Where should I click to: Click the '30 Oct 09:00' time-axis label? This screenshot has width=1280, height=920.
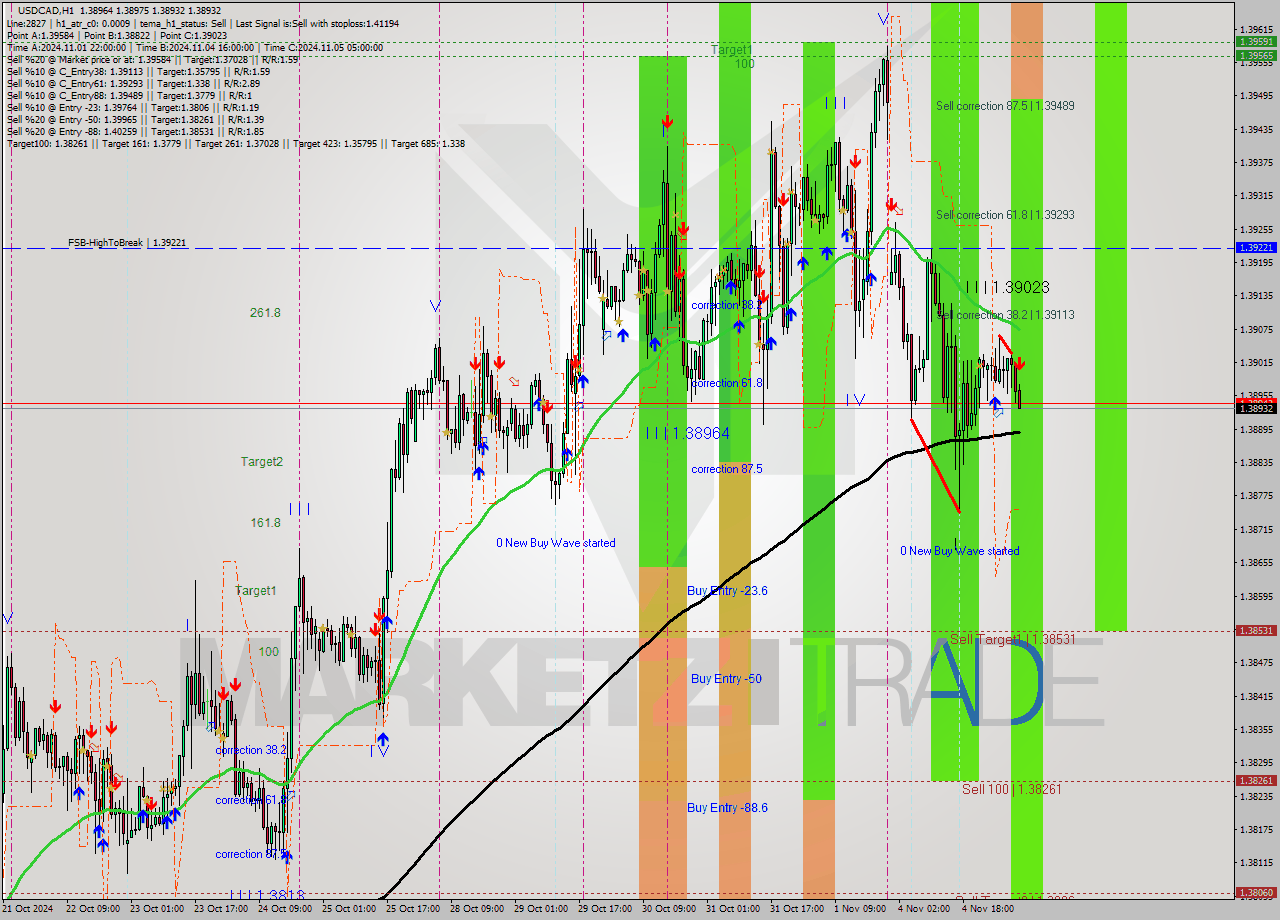(669, 909)
